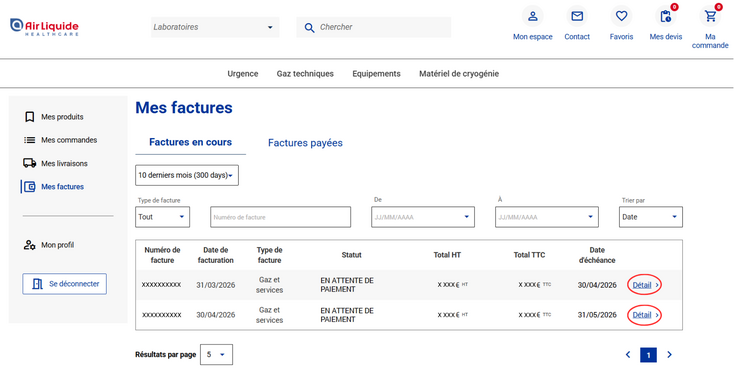Open the Trier par Date dropdown
735x374 pixels.
point(651,217)
